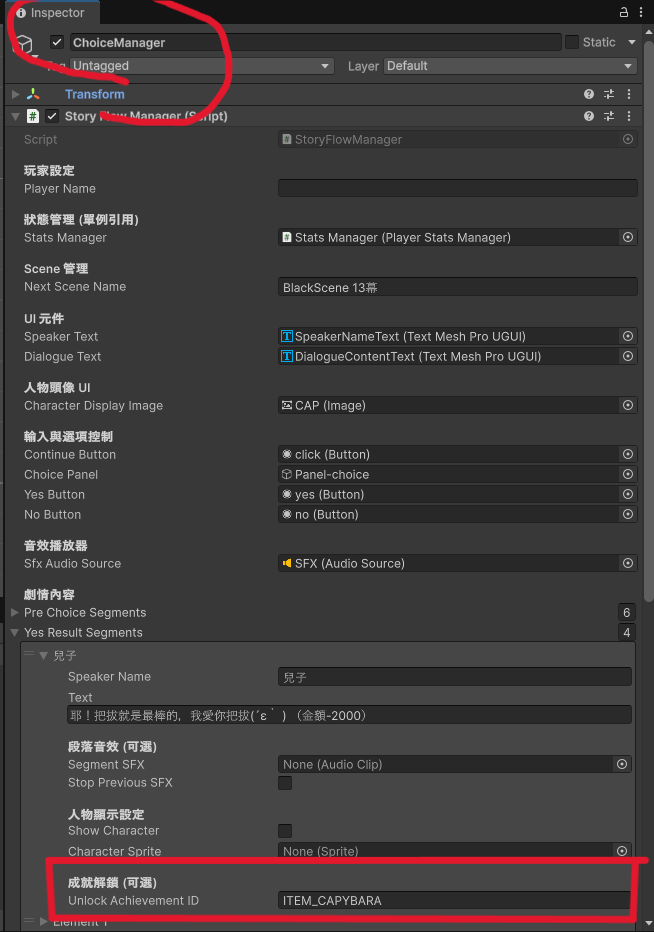Click the SFX audio source speaker icon
The image size is (654, 932).
287,563
